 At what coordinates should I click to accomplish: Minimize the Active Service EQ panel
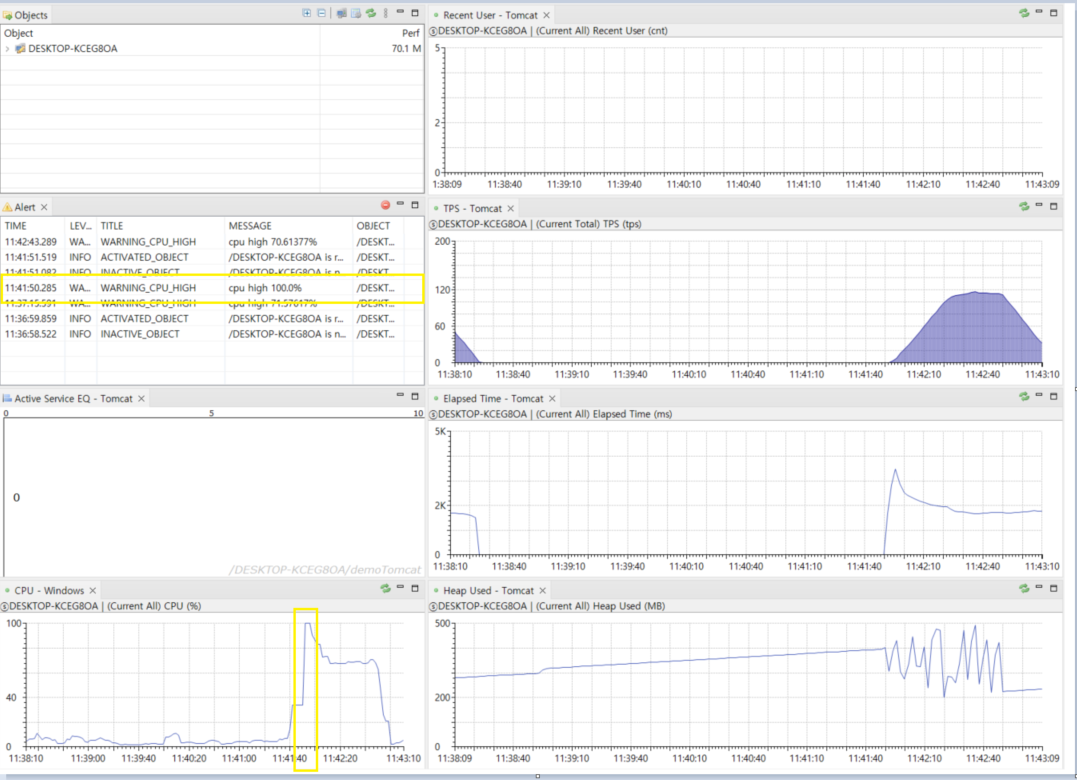[x=400, y=395]
